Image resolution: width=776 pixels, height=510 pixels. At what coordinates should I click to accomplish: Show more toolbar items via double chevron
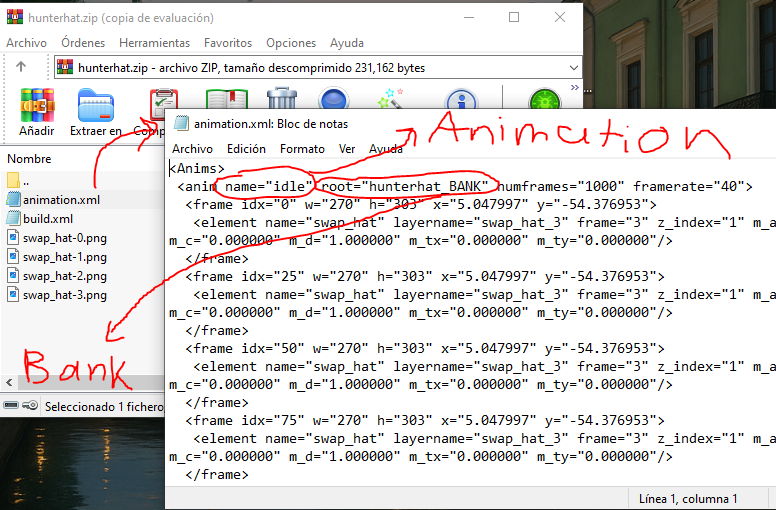(x=575, y=88)
